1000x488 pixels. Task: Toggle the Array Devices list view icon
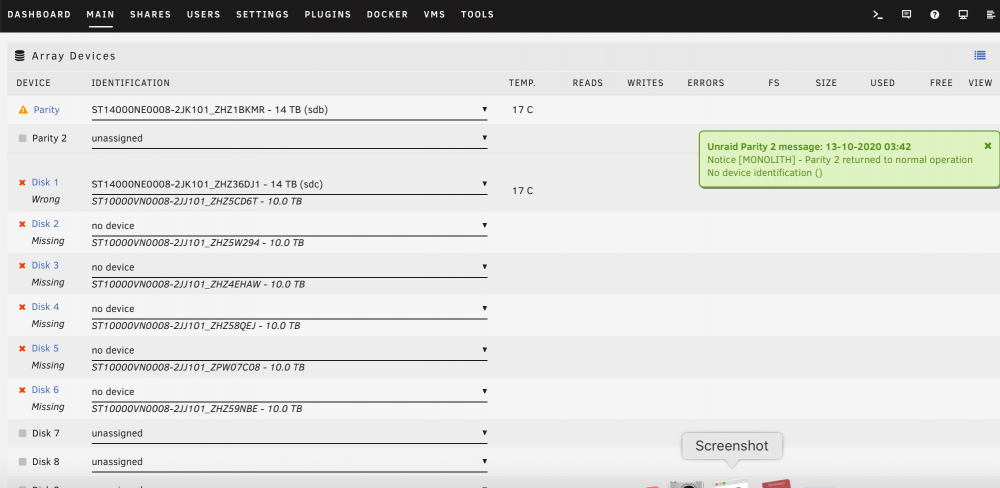[x=980, y=55]
